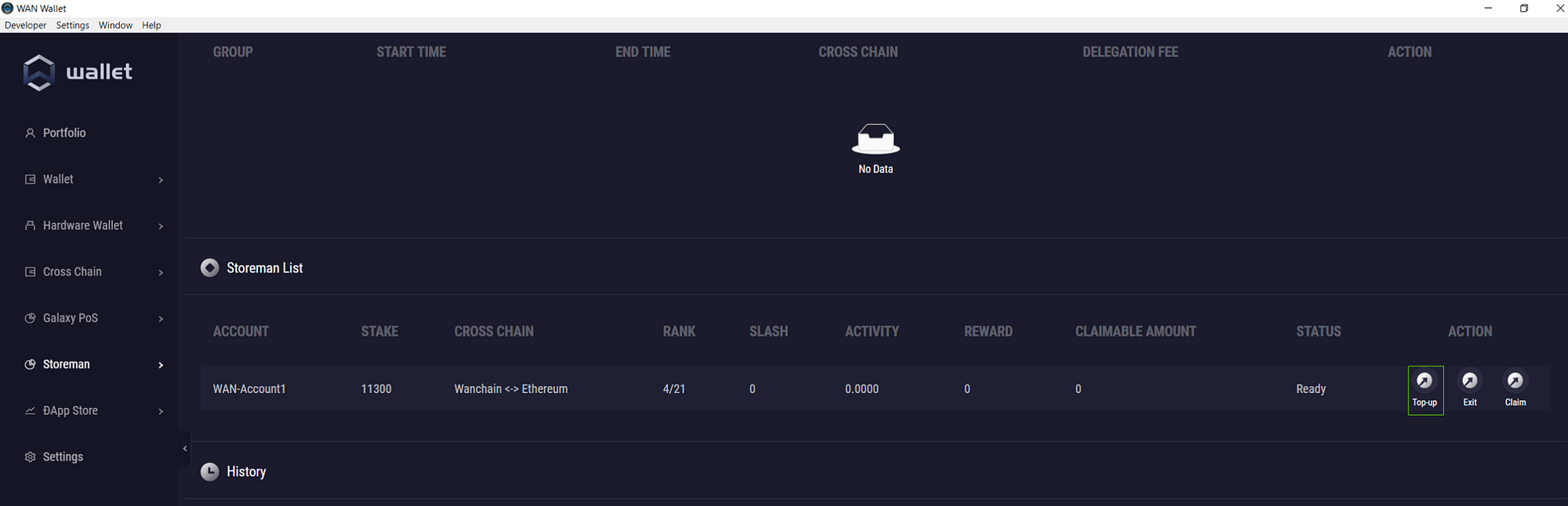
Task: Click the No Data inbox icon
Action: [876, 139]
